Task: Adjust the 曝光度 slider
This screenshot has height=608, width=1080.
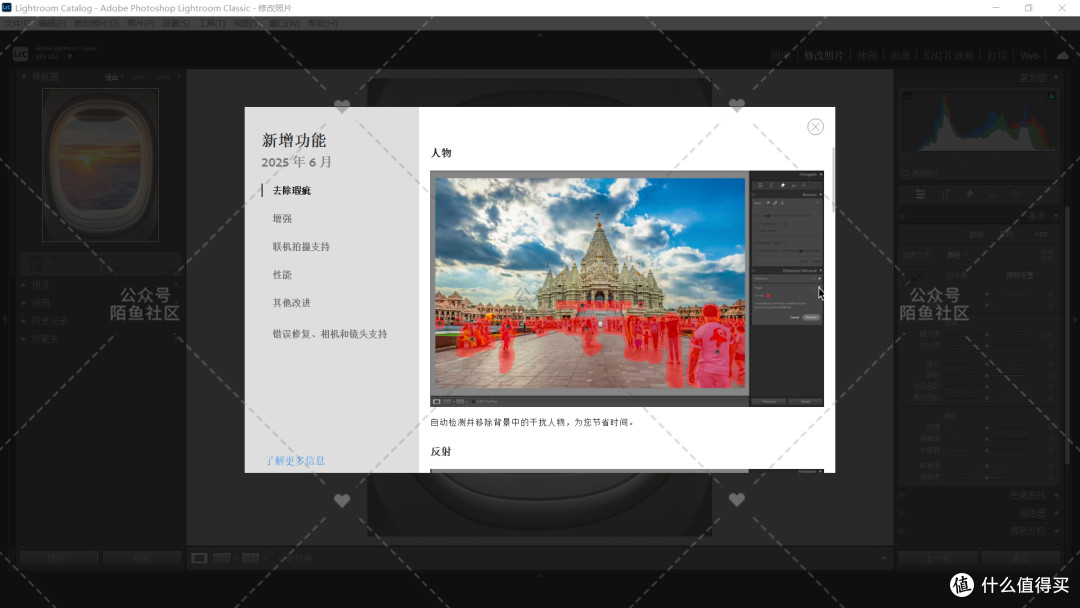Action: click(986, 334)
